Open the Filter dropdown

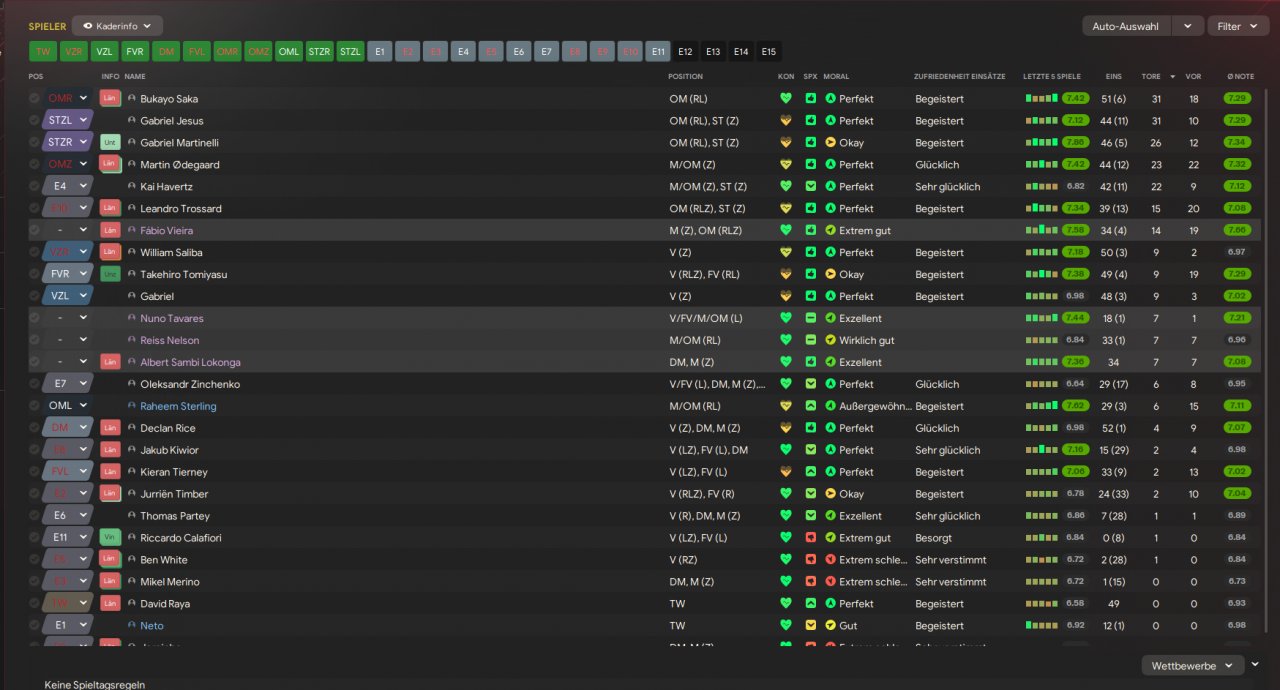pos(1238,26)
